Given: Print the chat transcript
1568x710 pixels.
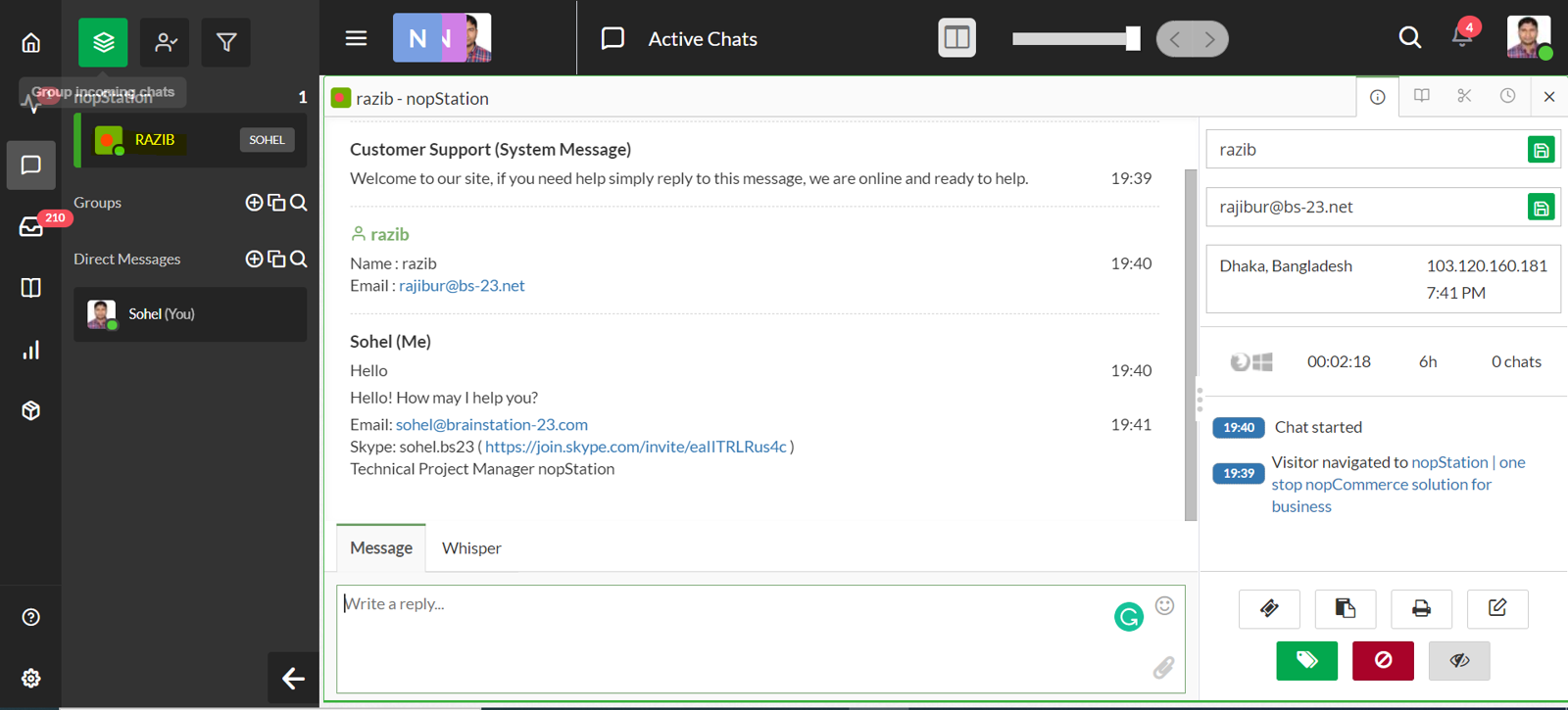Looking at the screenshot, I should (1421, 608).
